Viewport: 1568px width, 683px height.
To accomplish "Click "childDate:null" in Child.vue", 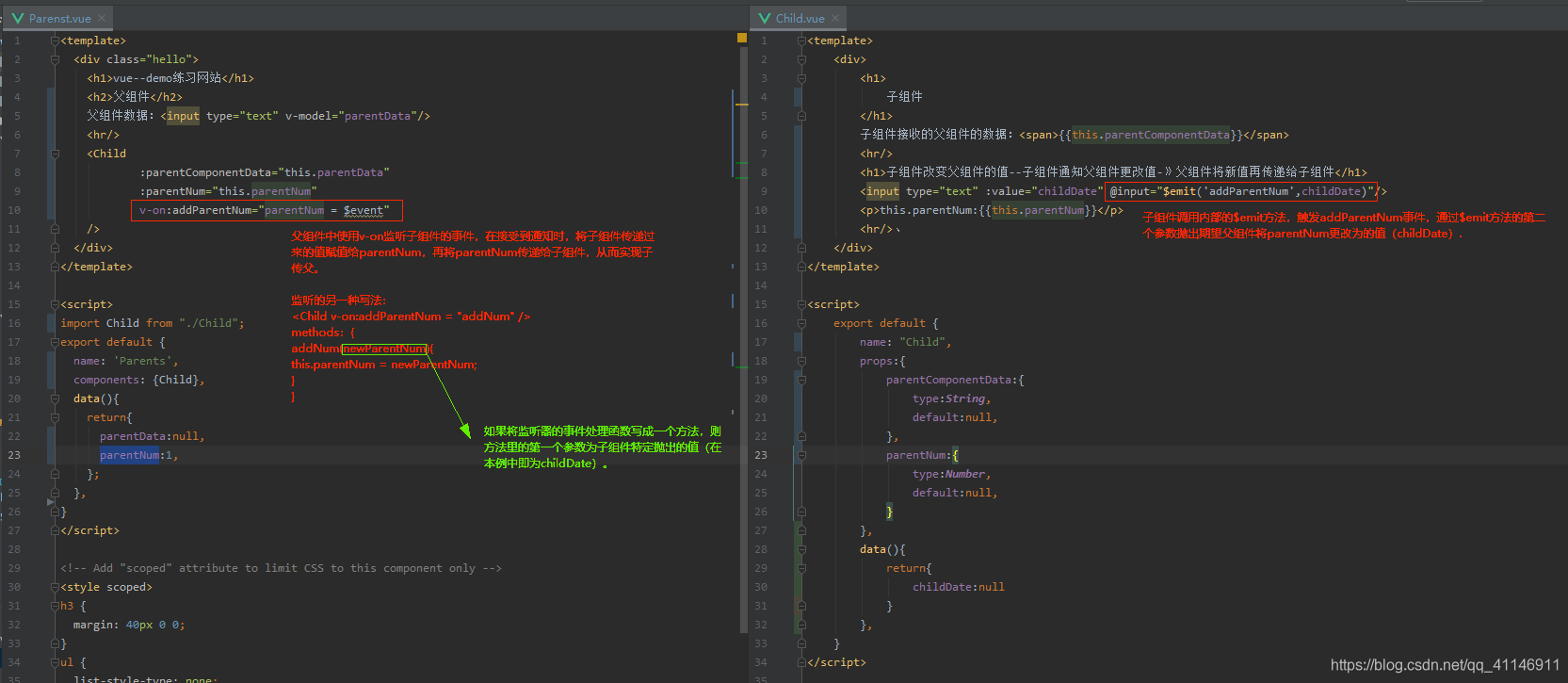I will tap(958, 587).
